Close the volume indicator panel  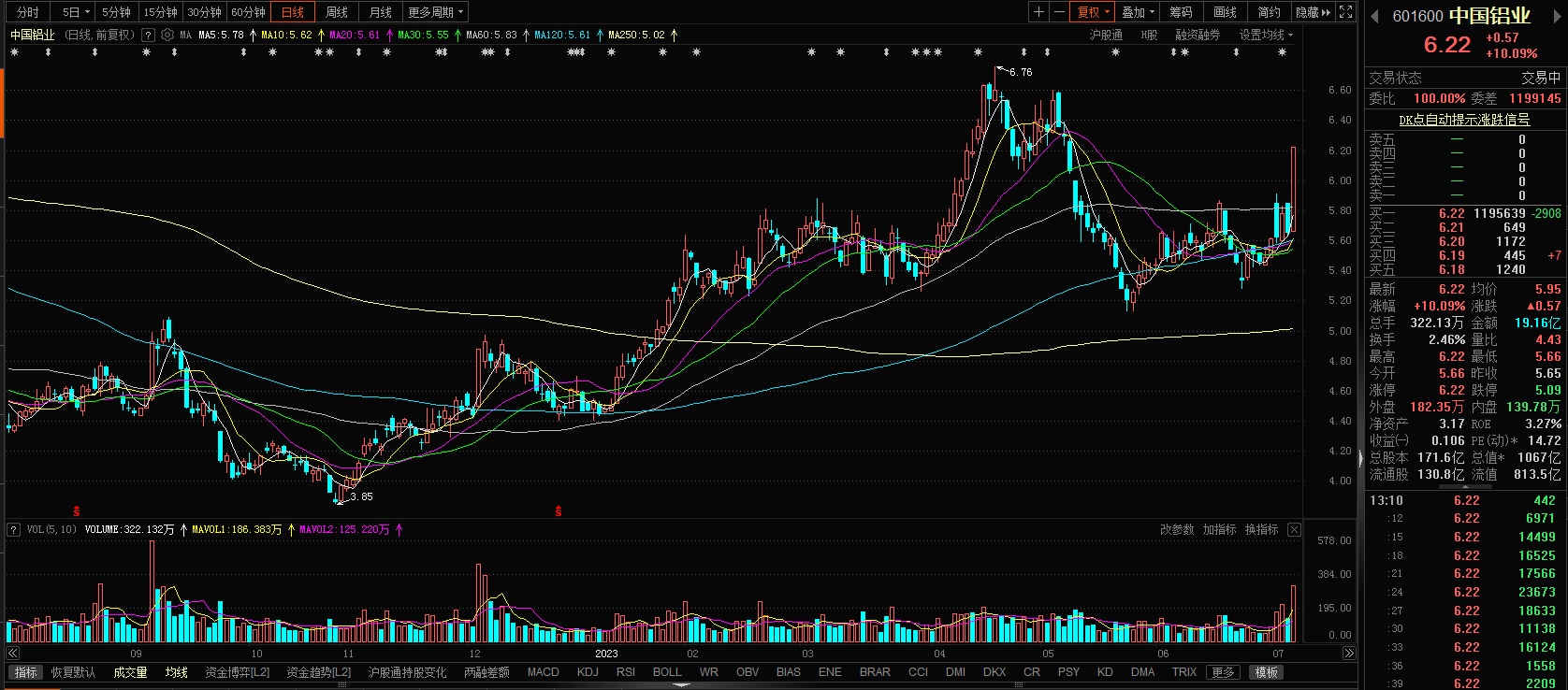click(1294, 530)
